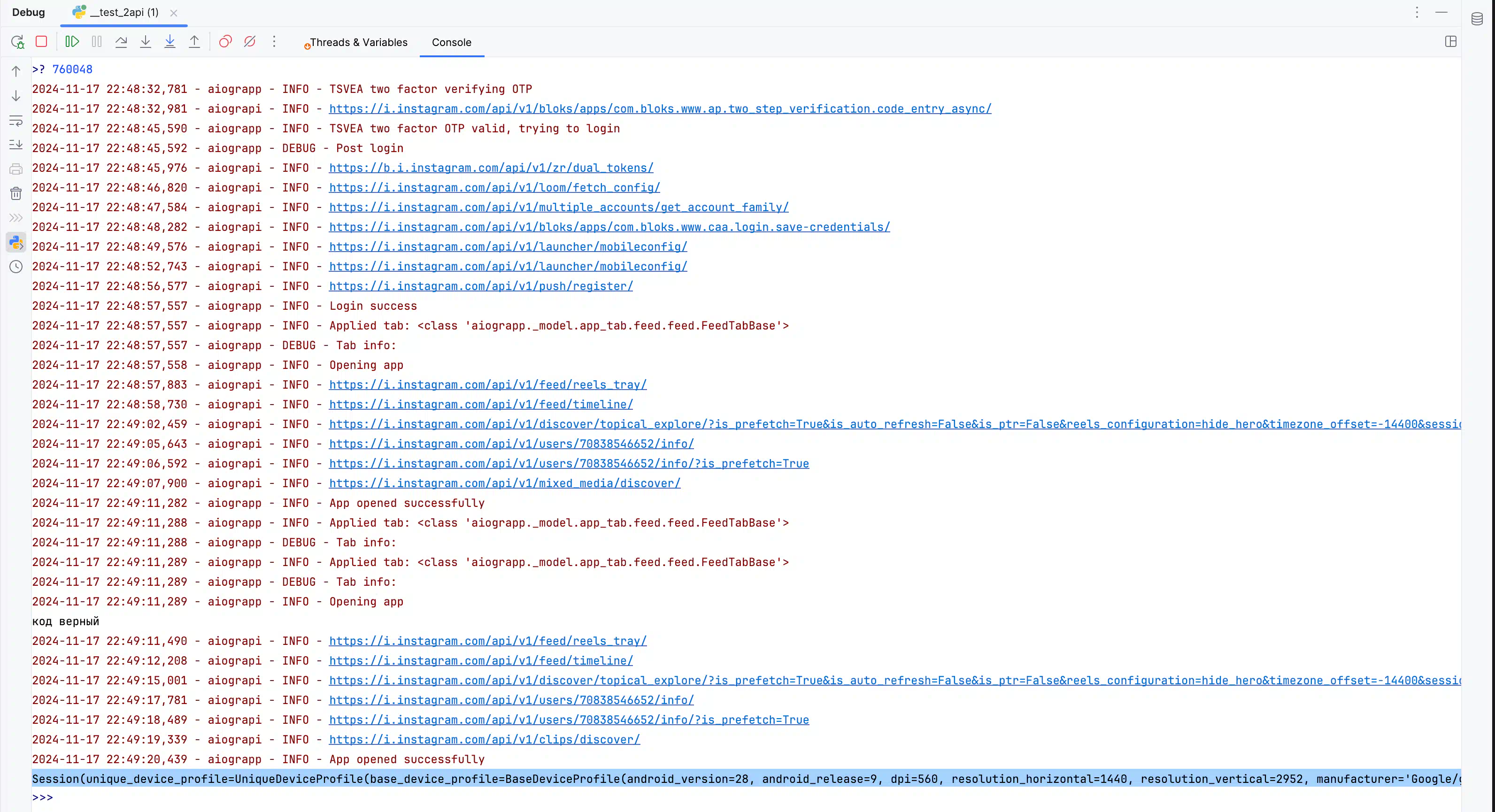Step into my code only
The image size is (1495, 812).
click(x=170, y=41)
